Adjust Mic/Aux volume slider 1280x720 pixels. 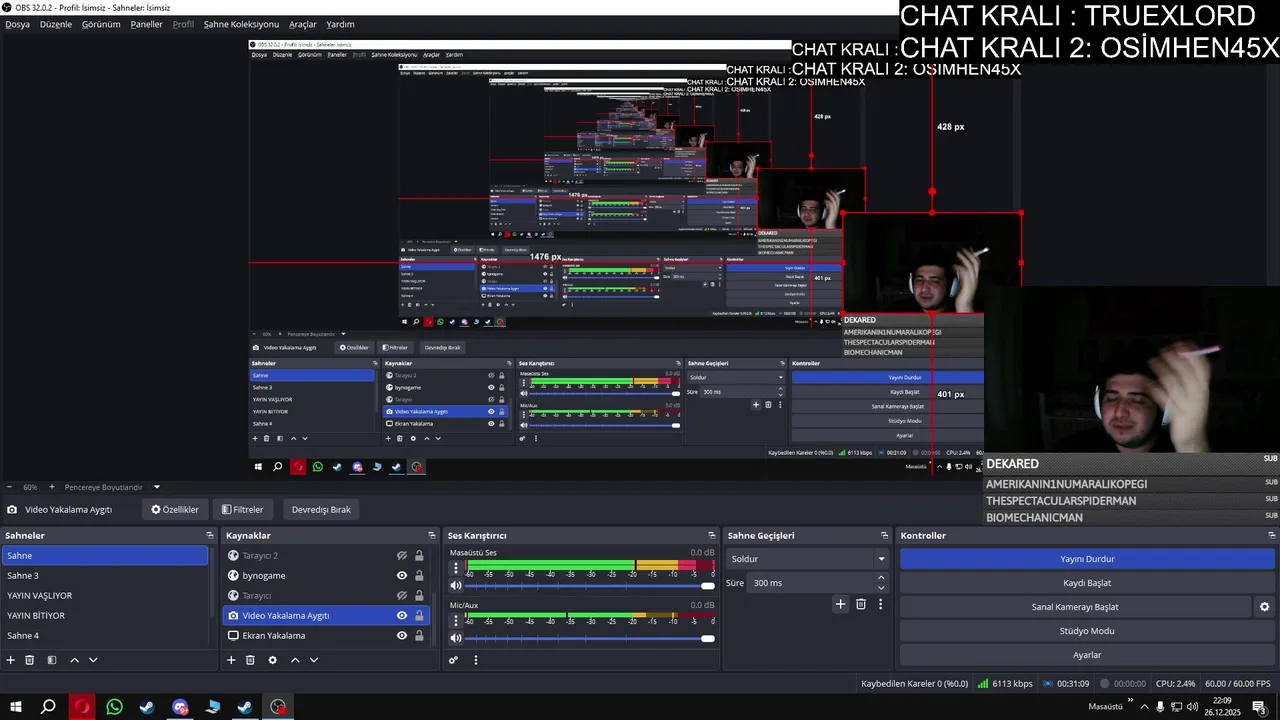pos(590,638)
